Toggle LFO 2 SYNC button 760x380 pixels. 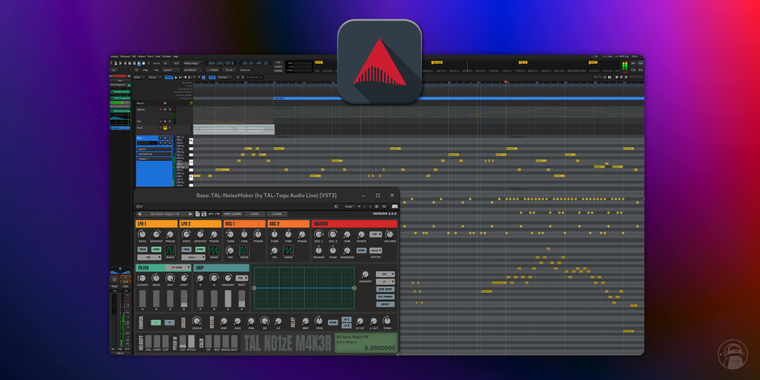click(200, 249)
